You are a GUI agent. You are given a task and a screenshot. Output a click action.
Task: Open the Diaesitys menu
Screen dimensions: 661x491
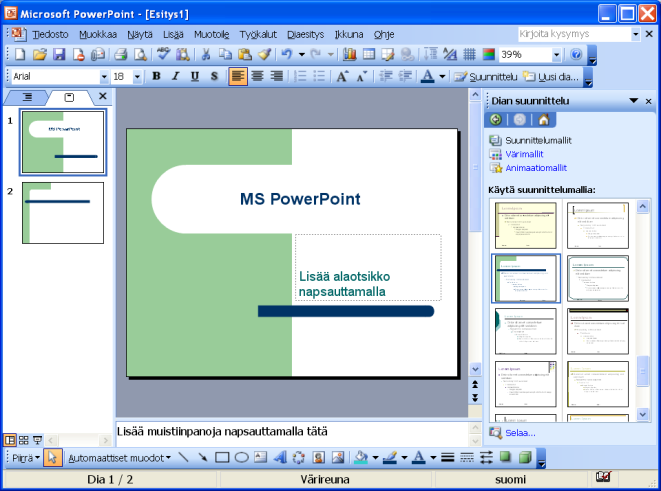[x=306, y=34]
